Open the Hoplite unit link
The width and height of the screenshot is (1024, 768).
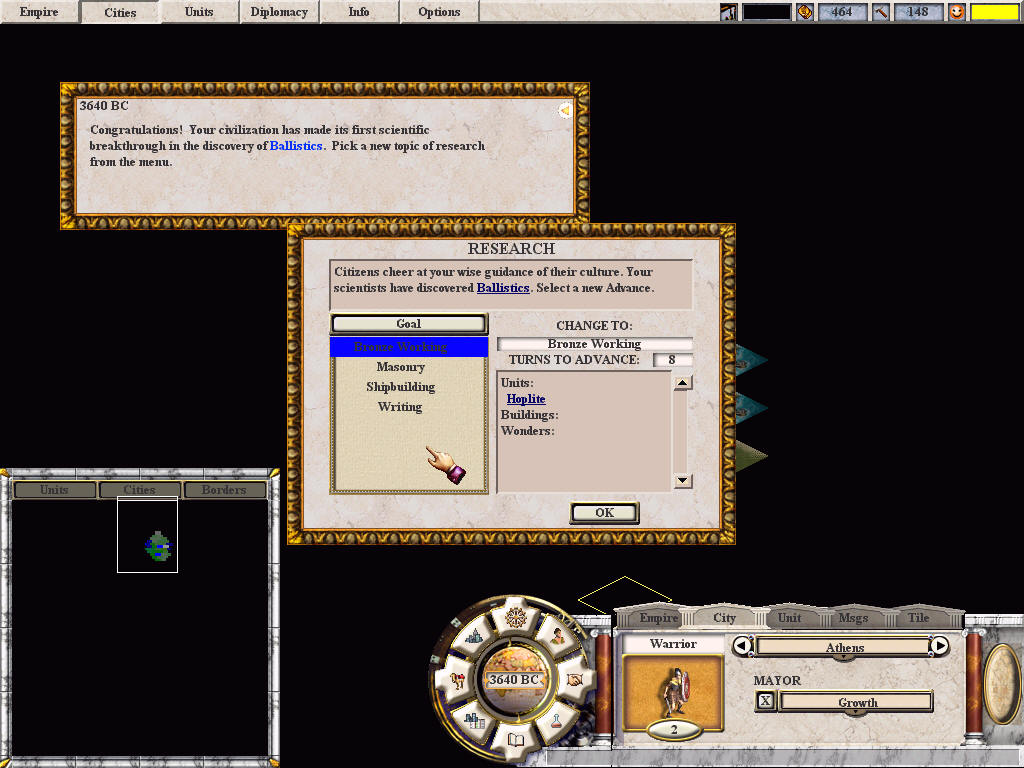(526, 399)
